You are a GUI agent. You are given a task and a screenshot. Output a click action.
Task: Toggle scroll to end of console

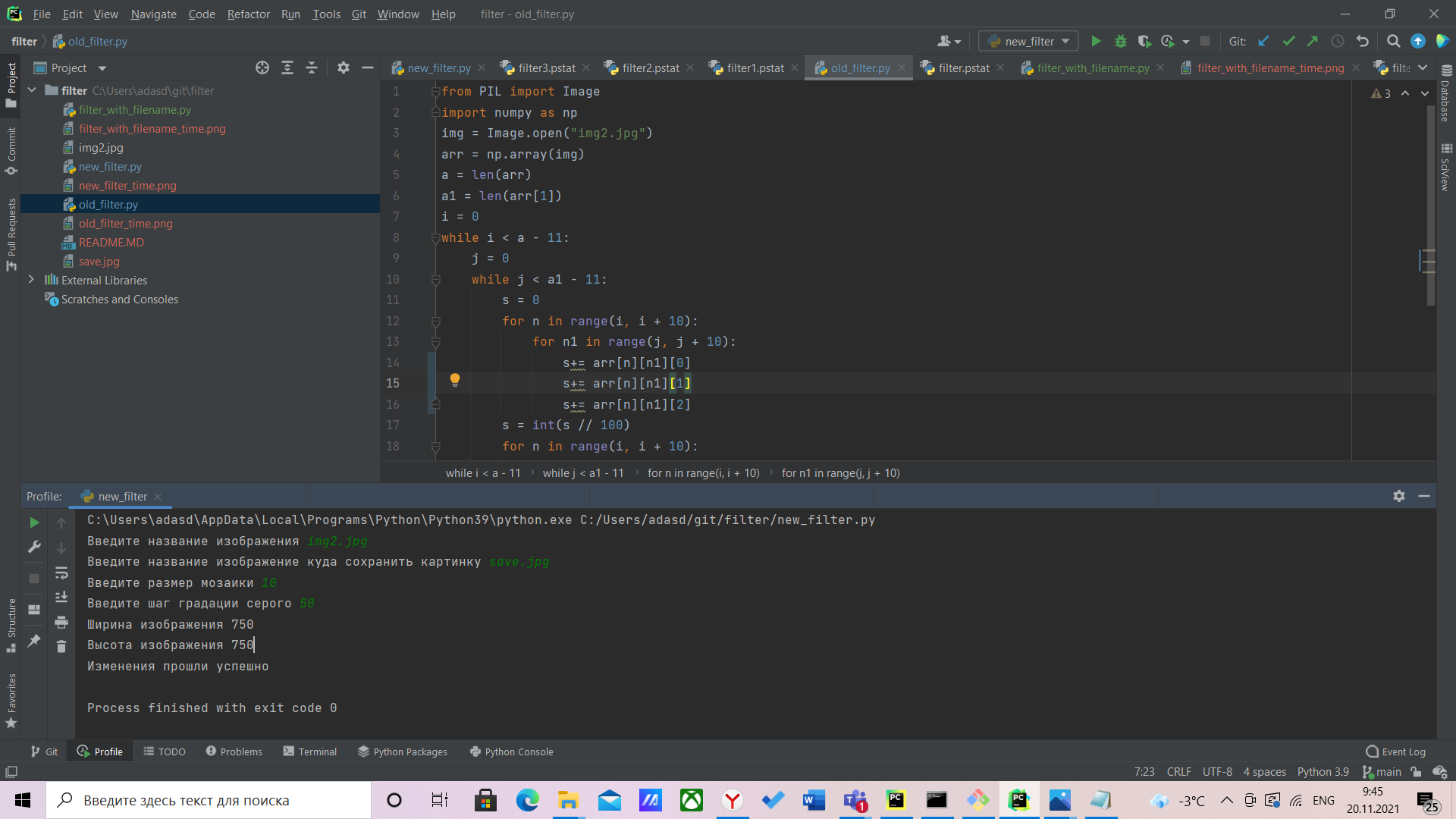click(x=61, y=598)
